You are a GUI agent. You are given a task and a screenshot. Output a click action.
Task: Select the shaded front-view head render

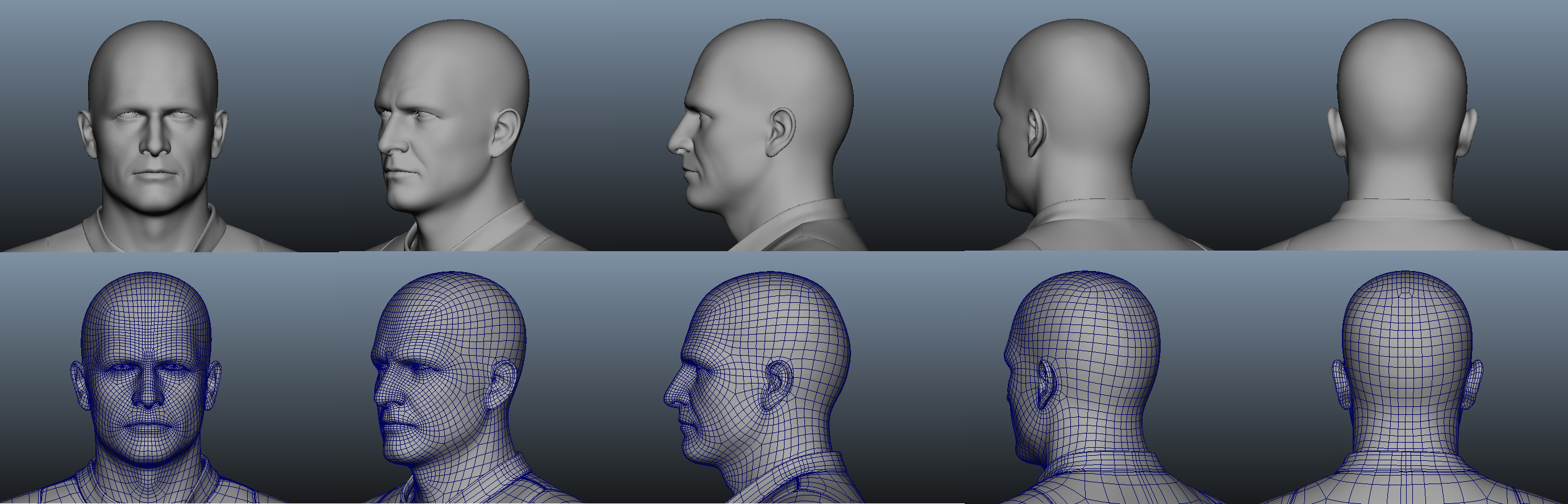152,135
